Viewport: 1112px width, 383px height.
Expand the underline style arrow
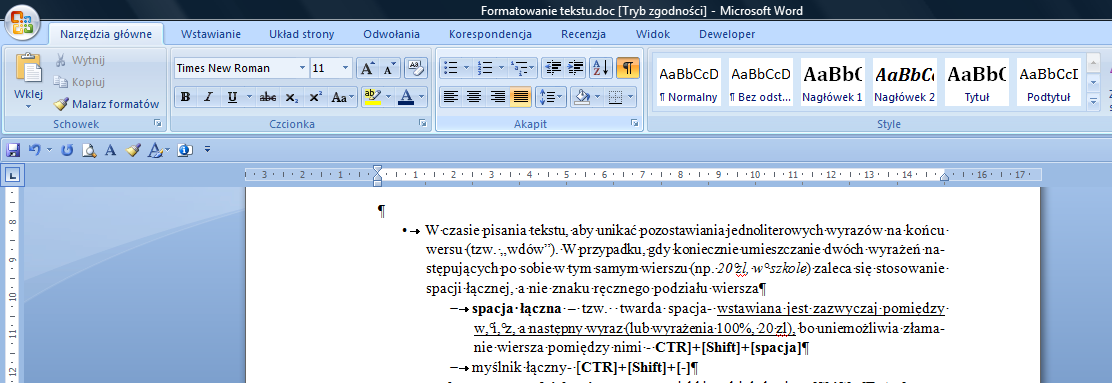(x=248, y=97)
